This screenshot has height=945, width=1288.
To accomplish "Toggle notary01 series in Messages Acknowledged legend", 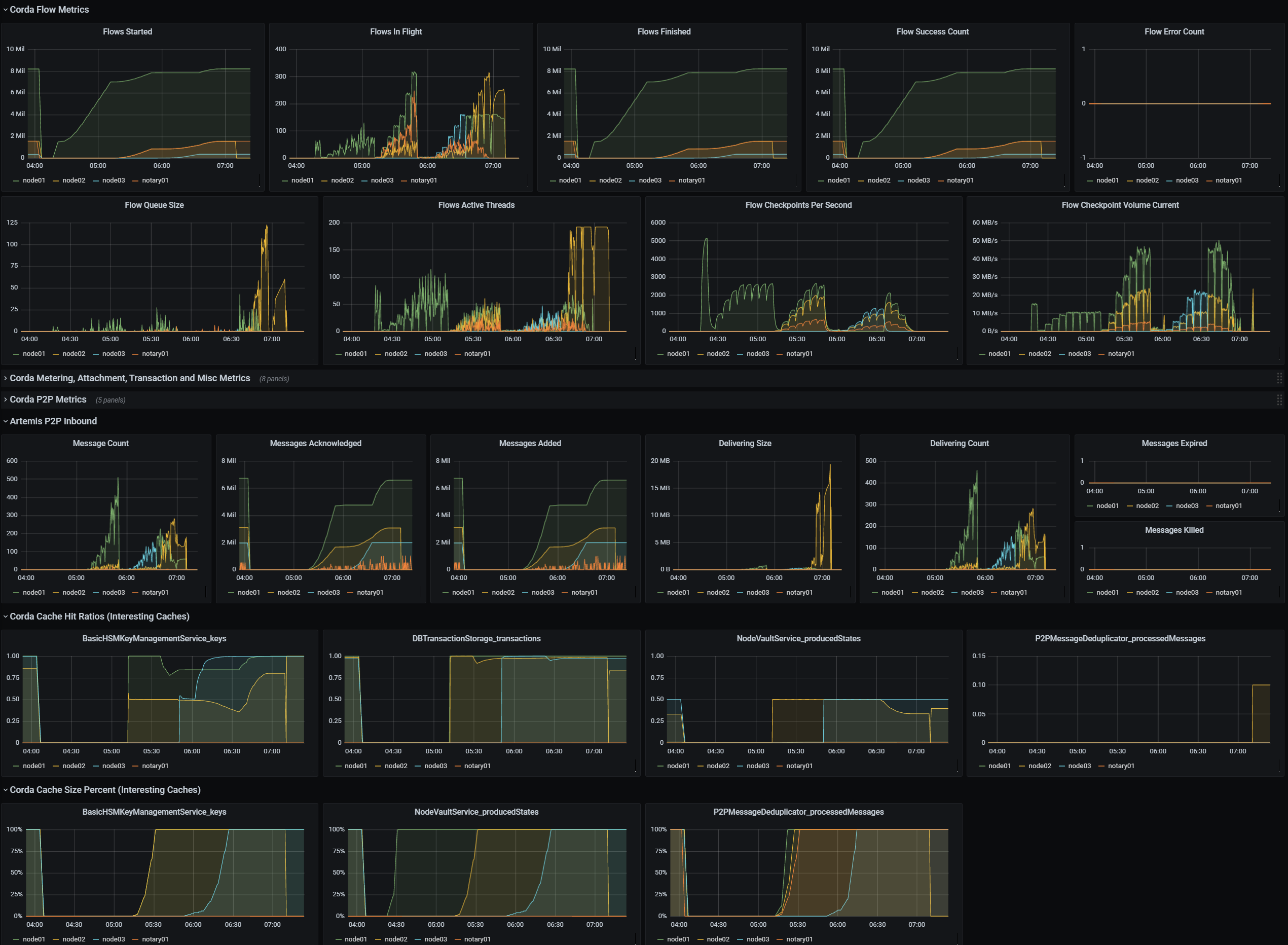I will click(x=370, y=592).
